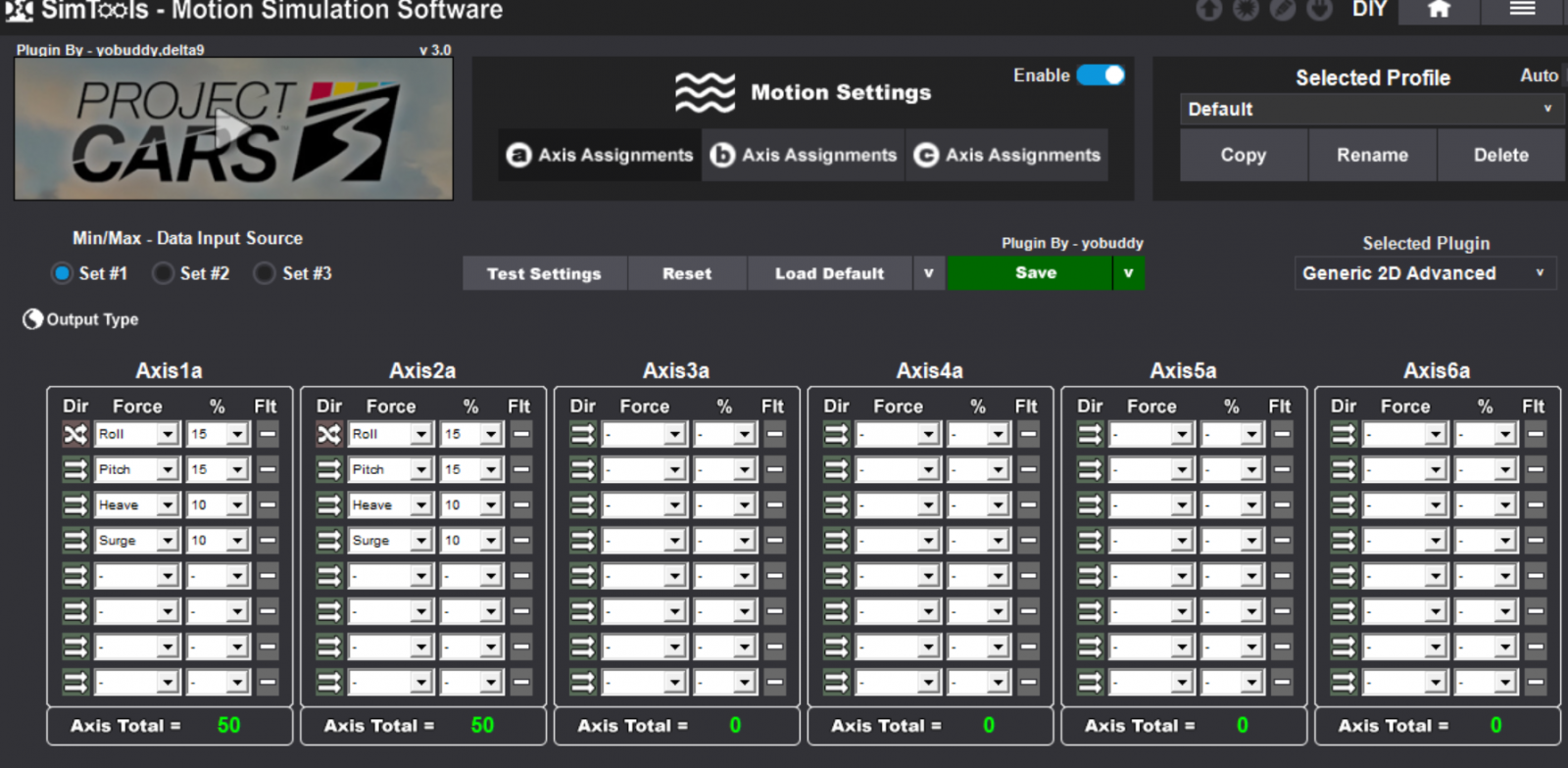Viewport: 1568px width, 768px height.
Task: Click the upload arrow icon in the title bar
Action: pos(1209,10)
